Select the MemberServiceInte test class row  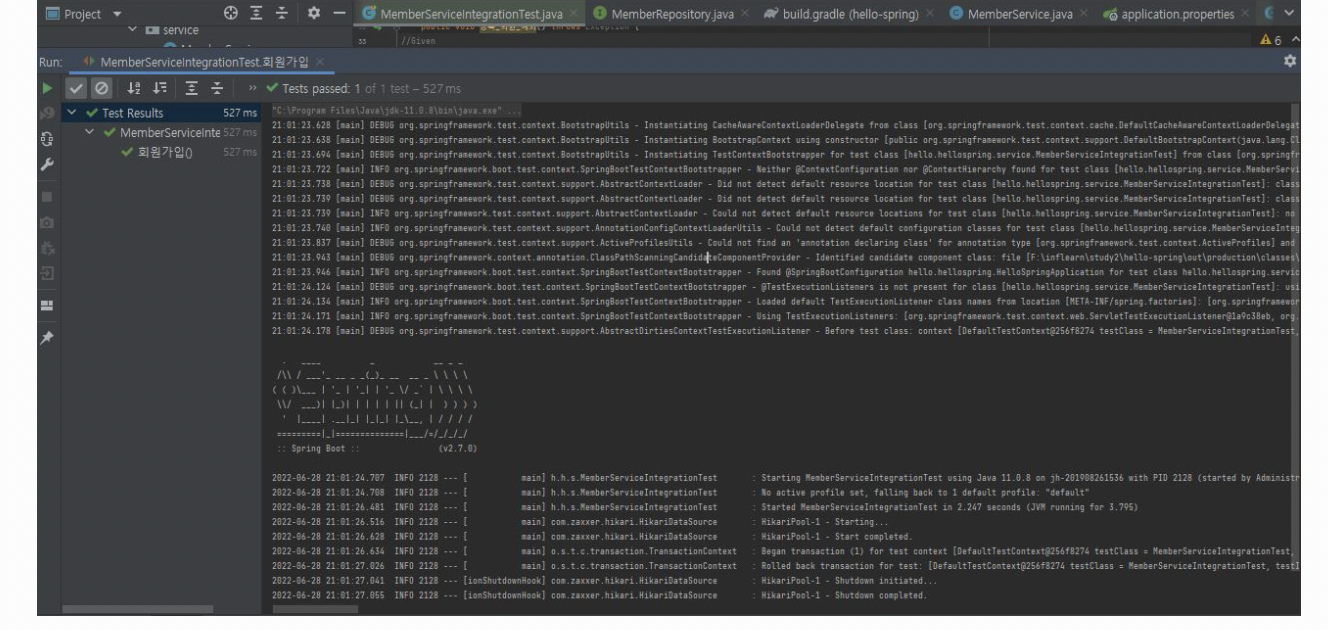161,132
